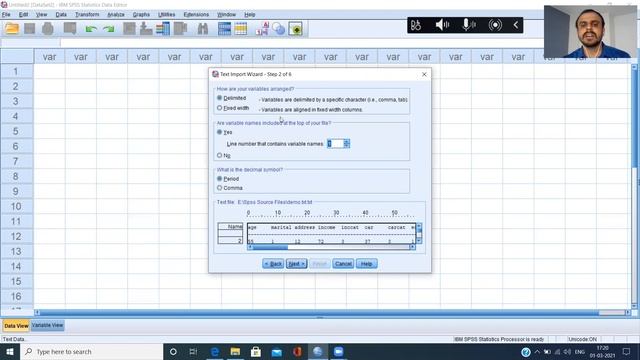Click the microphone icon in recording overlay
This screenshot has height=360, width=640.
coord(469,25)
